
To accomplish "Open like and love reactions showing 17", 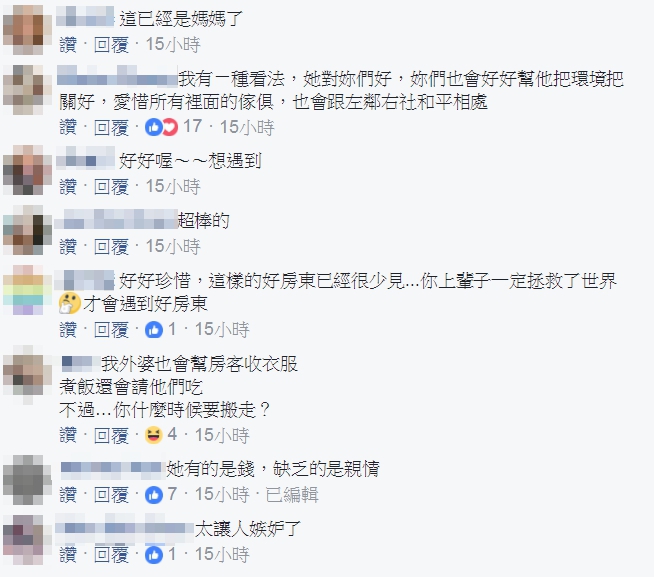I will 173,127.
